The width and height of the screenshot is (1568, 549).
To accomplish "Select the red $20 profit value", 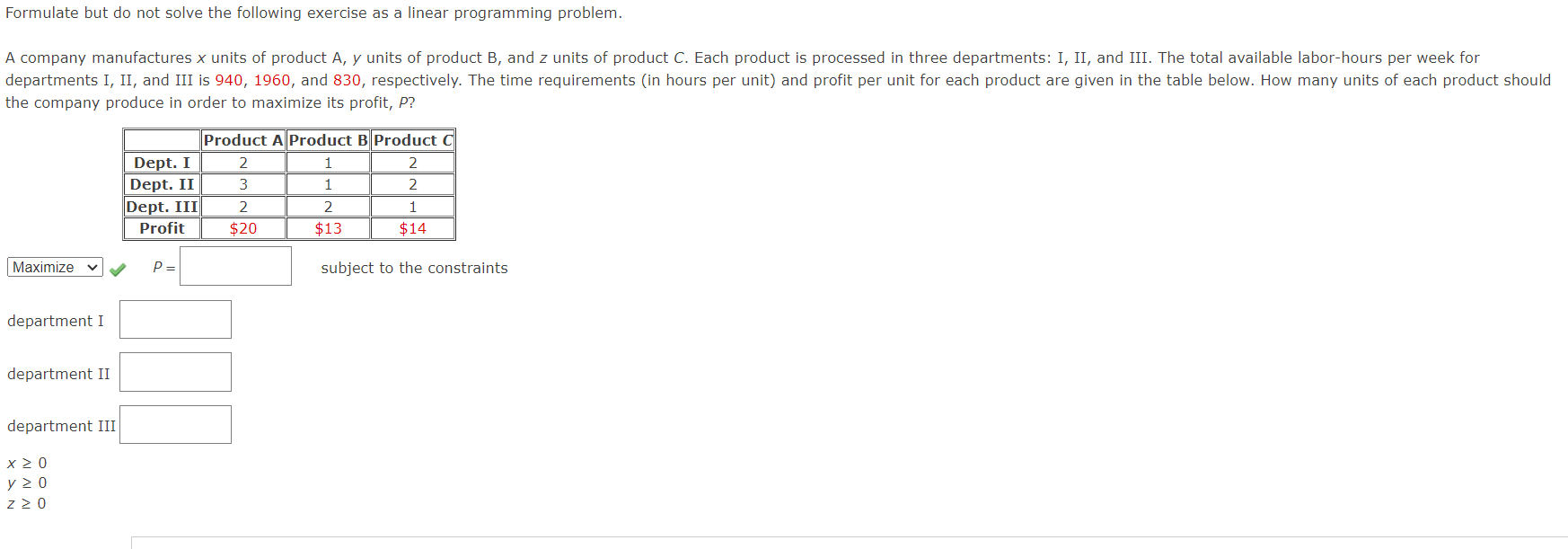I will point(242,227).
